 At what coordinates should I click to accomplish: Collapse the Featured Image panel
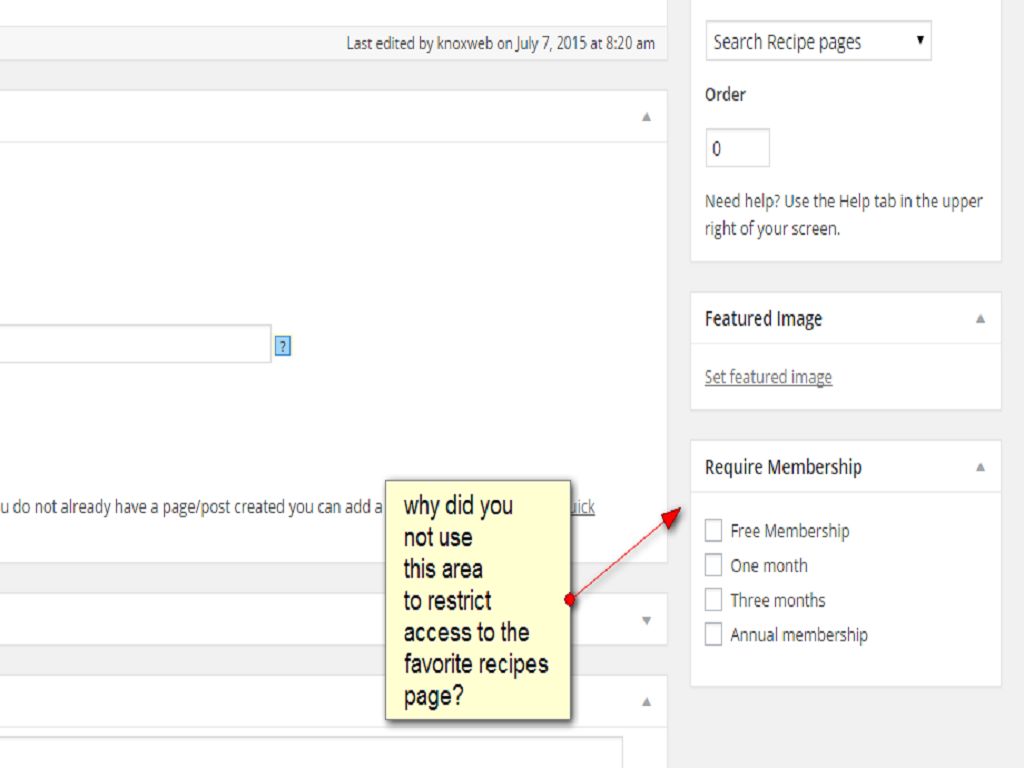(980, 319)
